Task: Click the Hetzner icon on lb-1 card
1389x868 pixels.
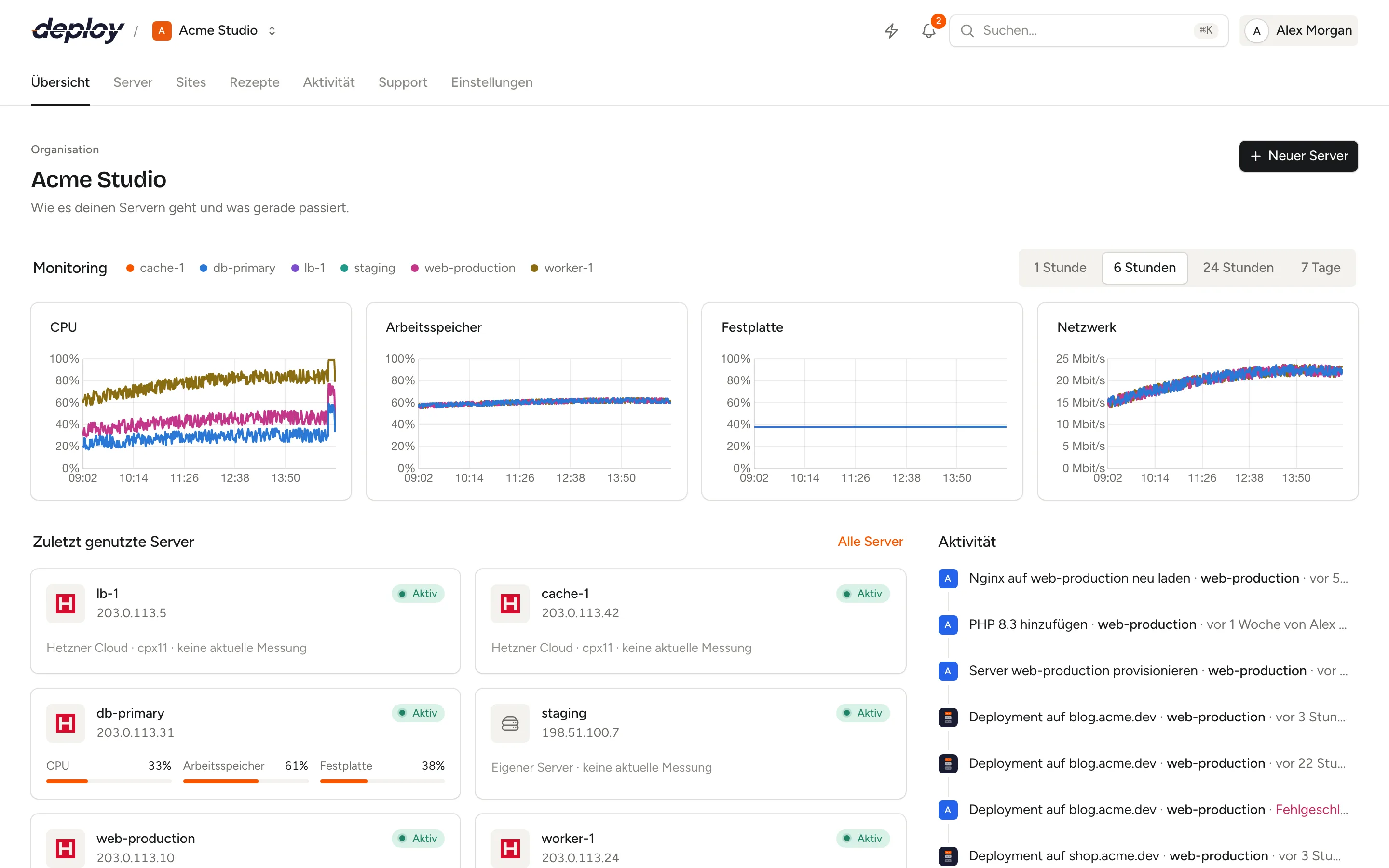Action: [x=66, y=603]
